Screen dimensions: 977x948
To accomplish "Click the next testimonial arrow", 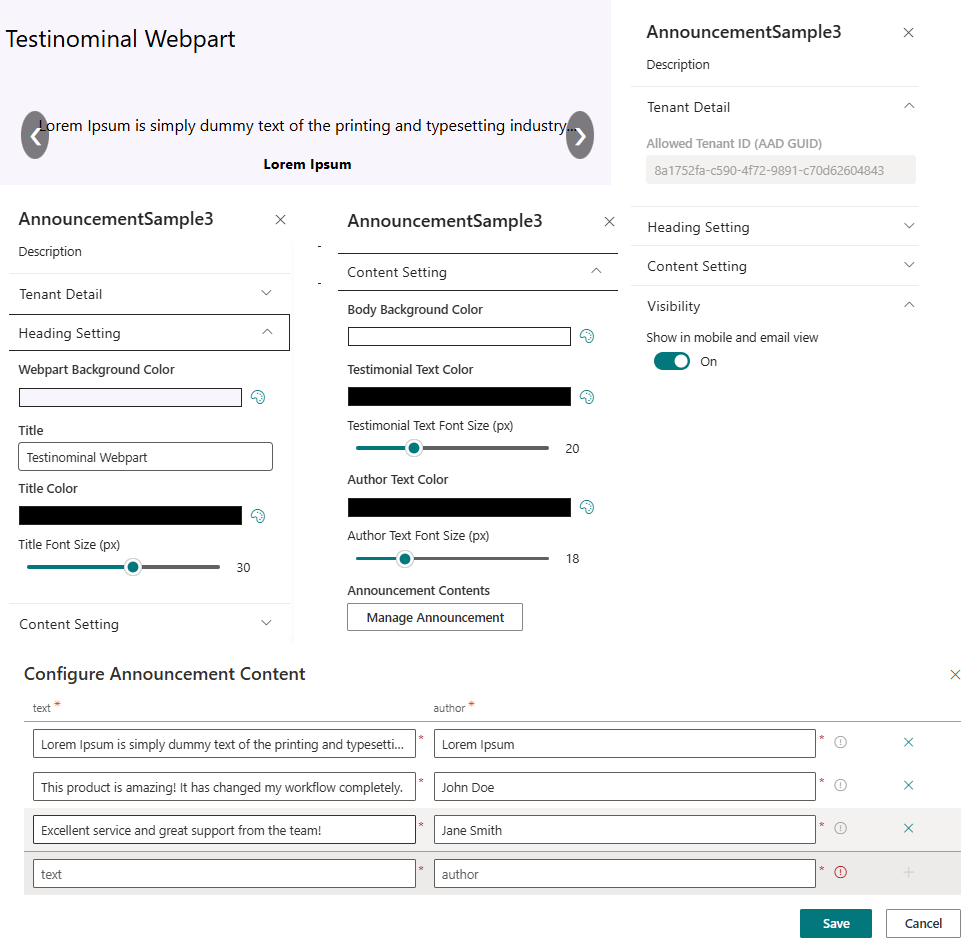I will (580, 135).
